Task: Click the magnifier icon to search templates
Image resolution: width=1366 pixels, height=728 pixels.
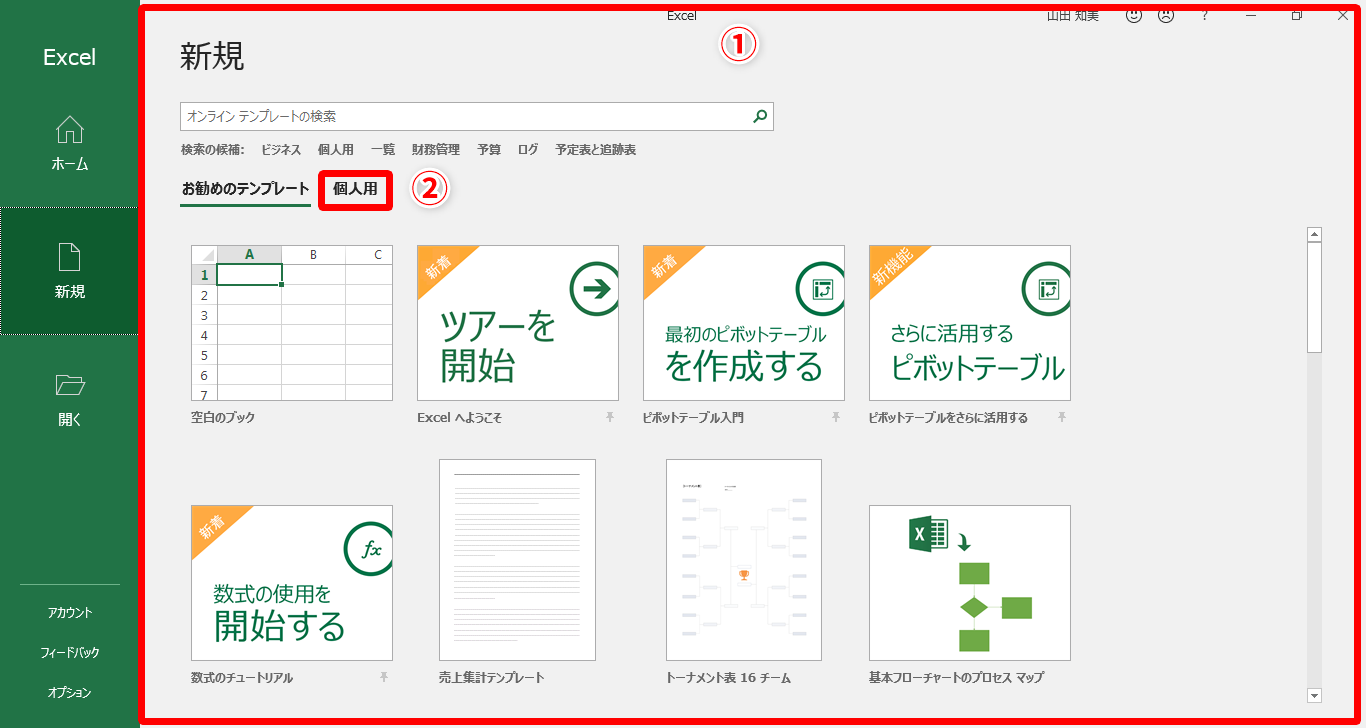Action: (760, 117)
